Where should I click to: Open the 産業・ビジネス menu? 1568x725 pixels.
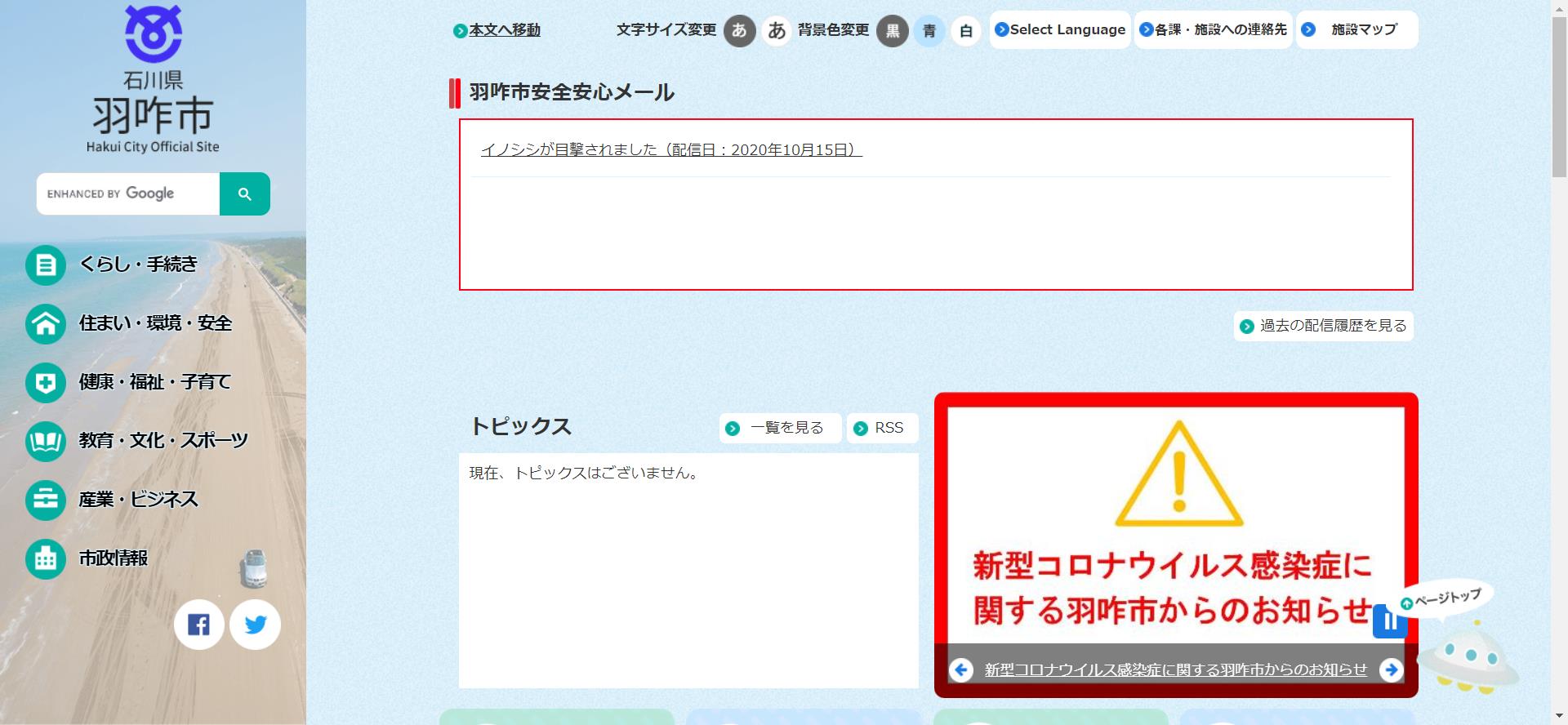coord(138,500)
